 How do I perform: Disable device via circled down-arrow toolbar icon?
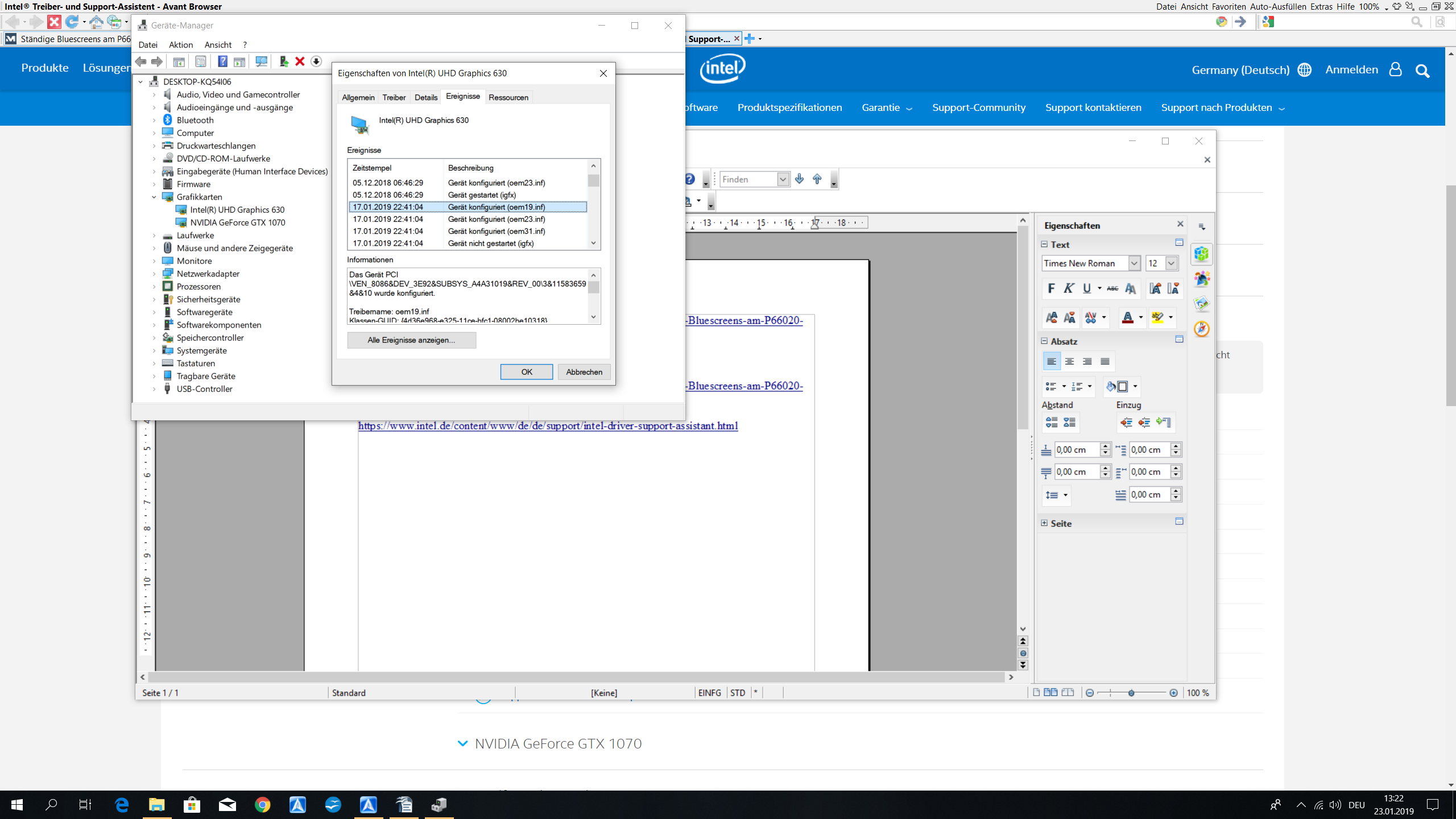coord(317,61)
